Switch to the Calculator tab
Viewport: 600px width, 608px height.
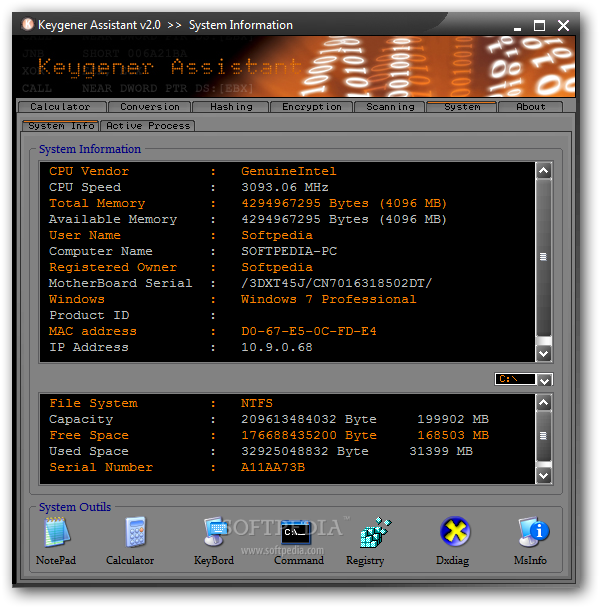click(61, 107)
